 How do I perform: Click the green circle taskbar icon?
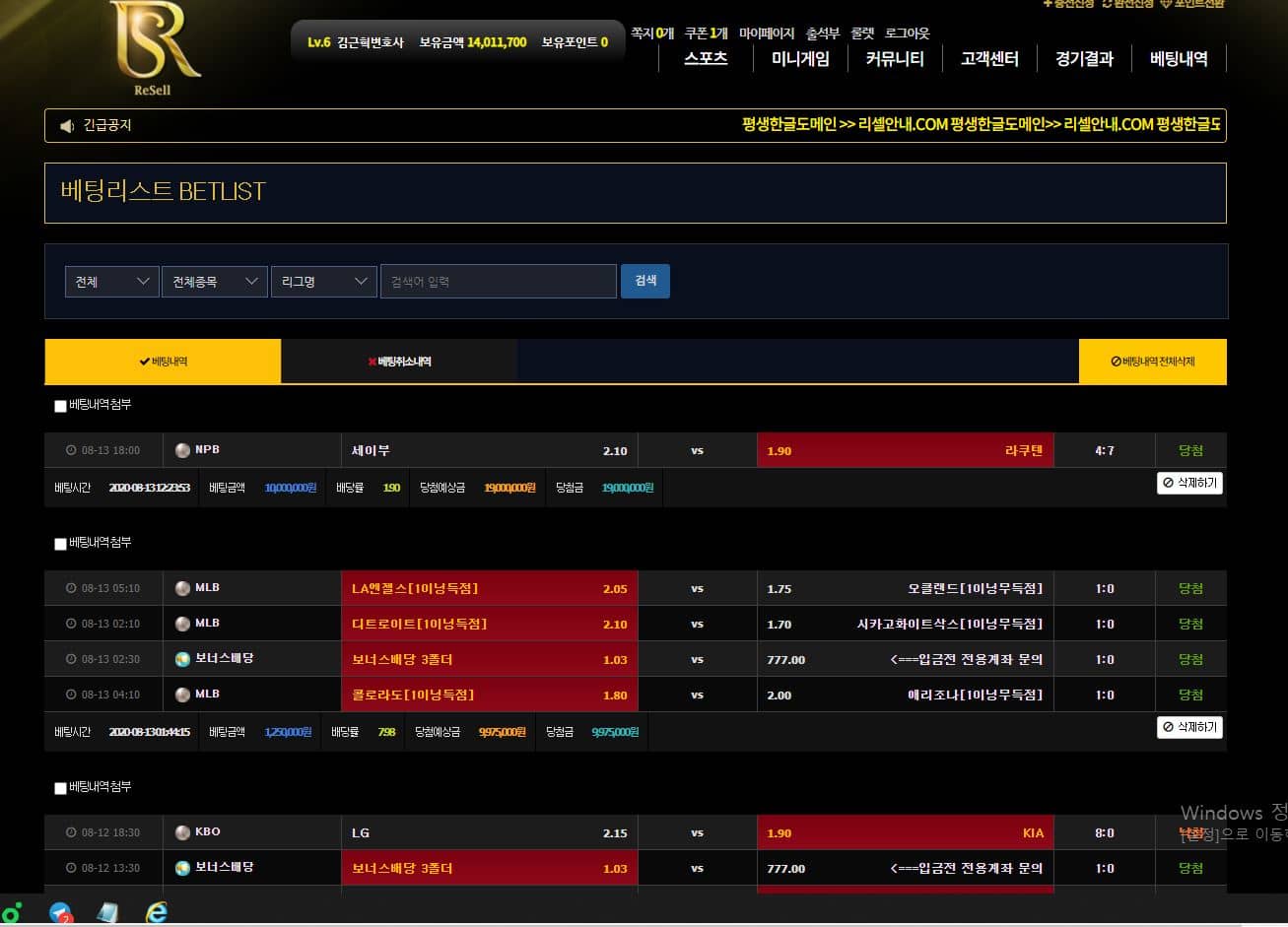point(11,913)
